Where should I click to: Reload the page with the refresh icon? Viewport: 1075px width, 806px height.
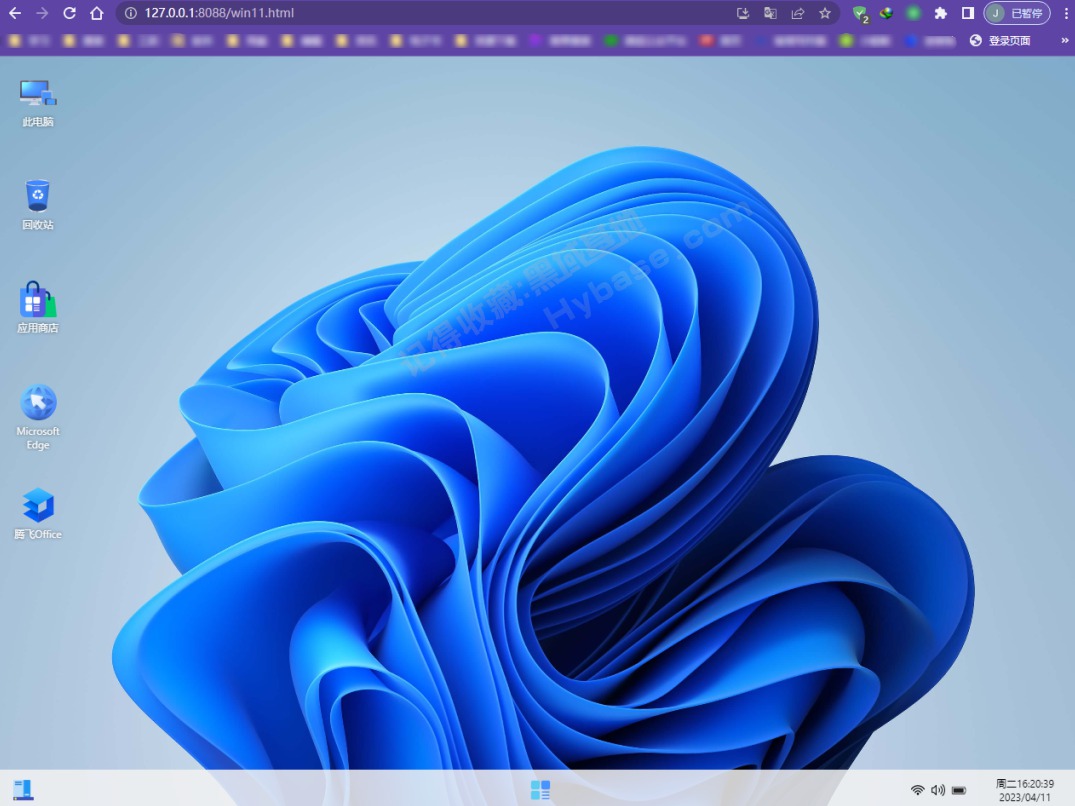(x=69, y=13)
